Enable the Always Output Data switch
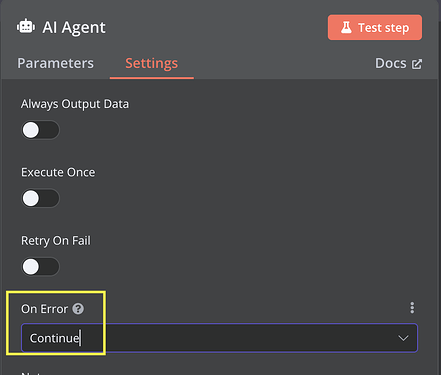This screenshot has height=375, width=441. point(41,130)
